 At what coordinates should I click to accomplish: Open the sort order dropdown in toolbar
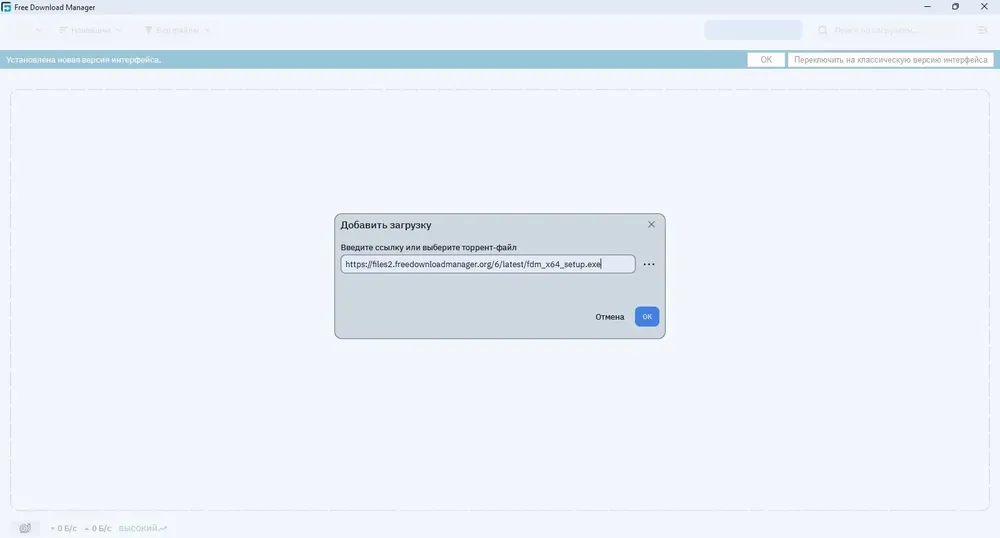click(90, 30)
